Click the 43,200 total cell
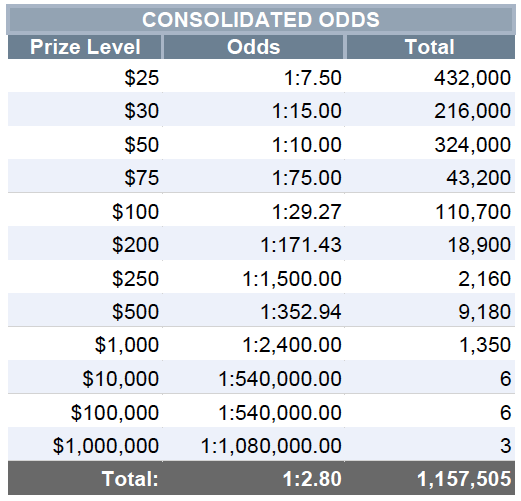 pyautogui.click(x=430, y=176)
